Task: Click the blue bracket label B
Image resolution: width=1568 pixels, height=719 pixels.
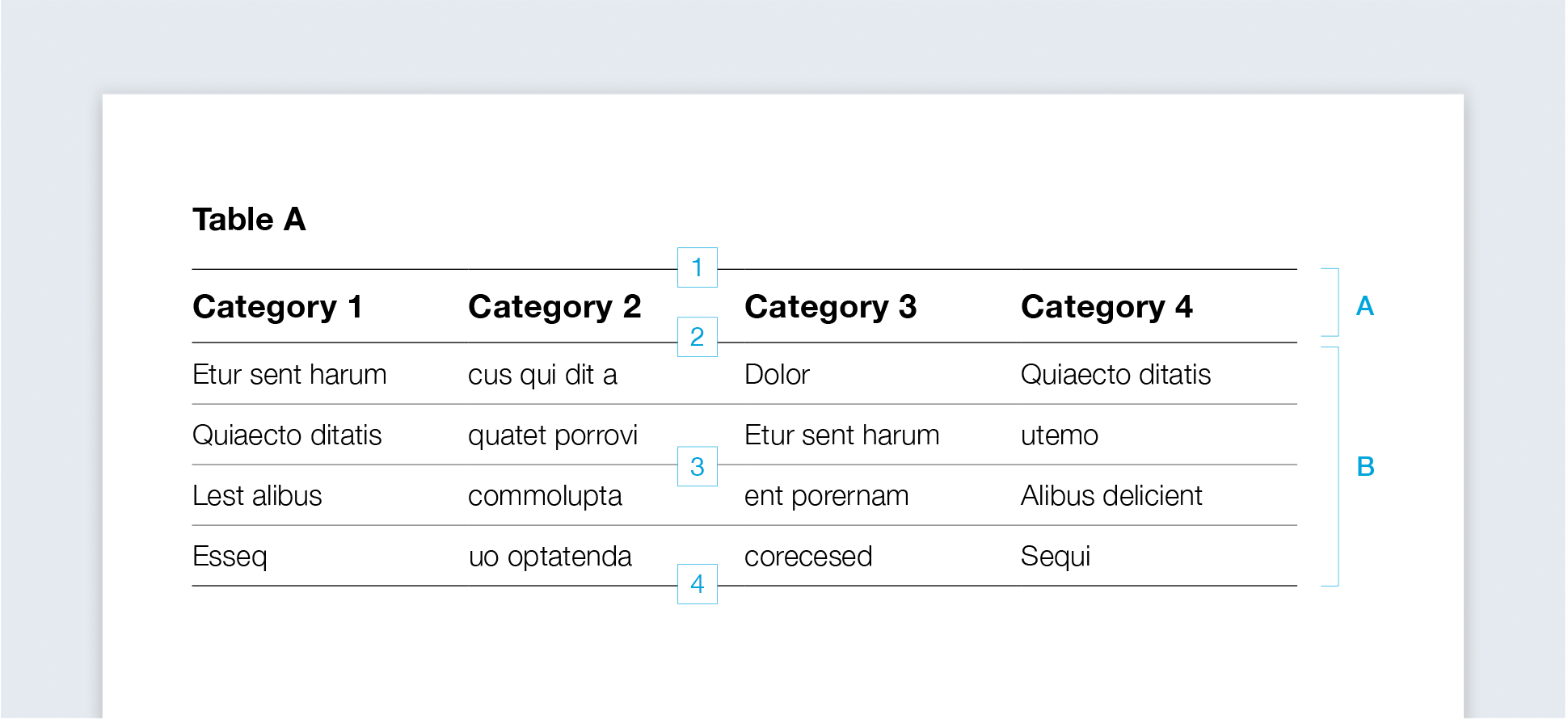Action: click(x=1365, y=467)
